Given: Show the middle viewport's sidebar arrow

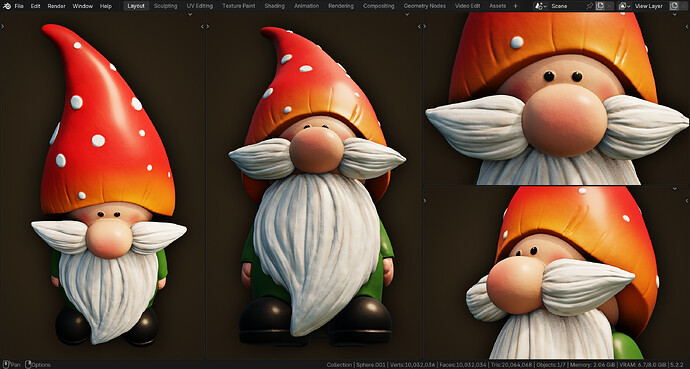Looking at the screenshot, I should (419, 26).
